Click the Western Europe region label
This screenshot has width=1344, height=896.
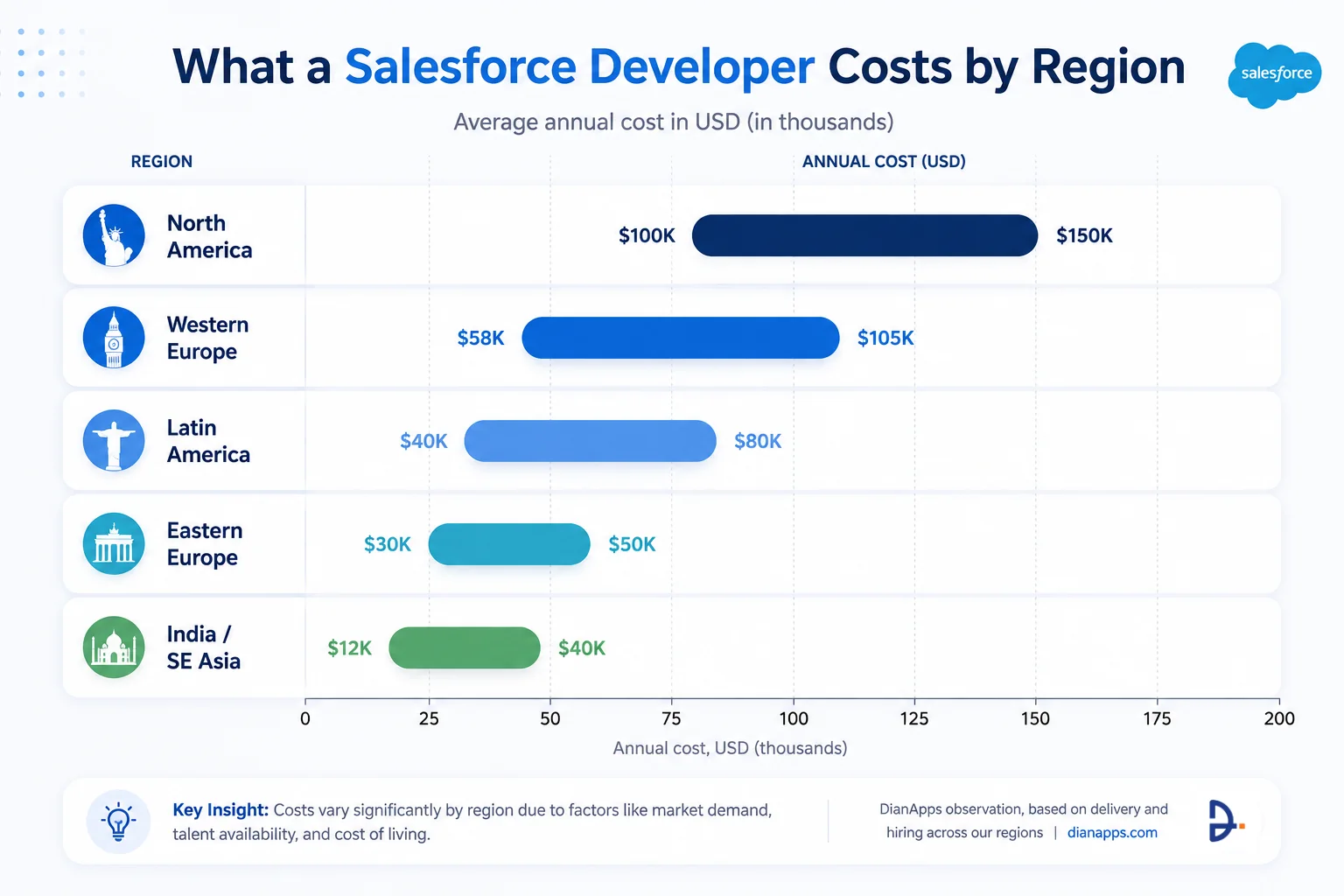[x=208, y=339]
